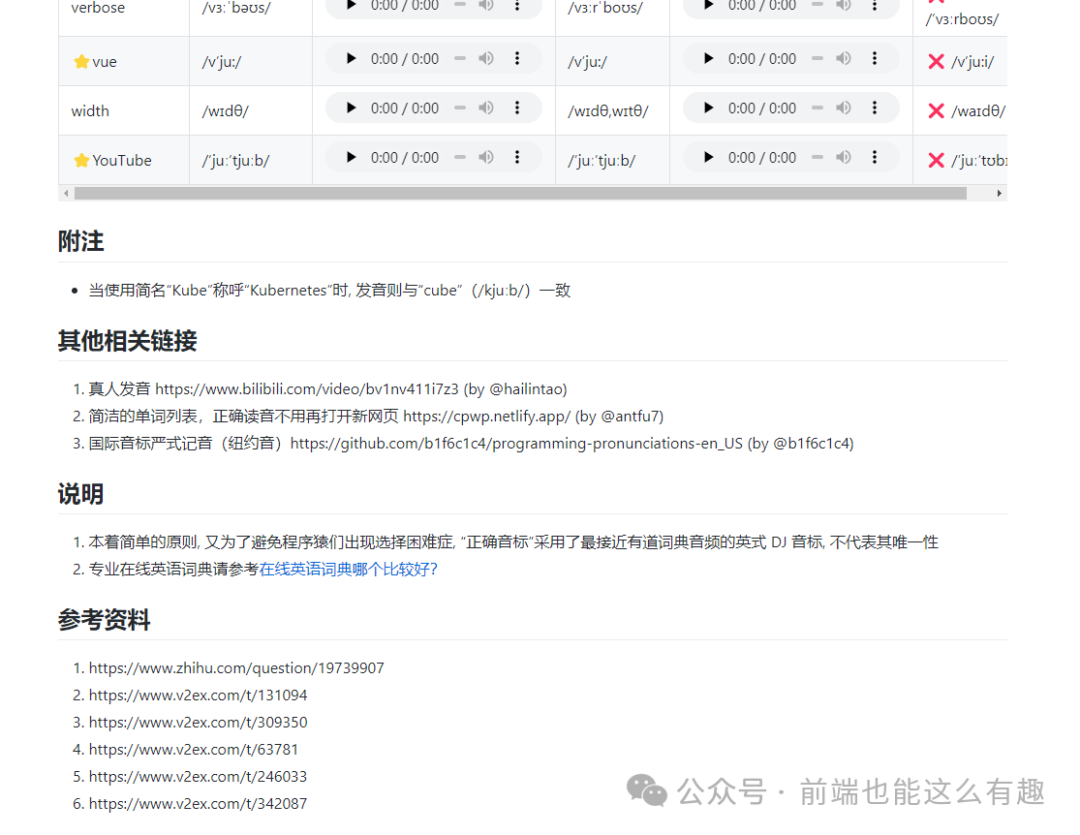Open more options for vue's second audio player
Image resolution: width=1080 pixels, height=835 pixels.
pos(875,59)
